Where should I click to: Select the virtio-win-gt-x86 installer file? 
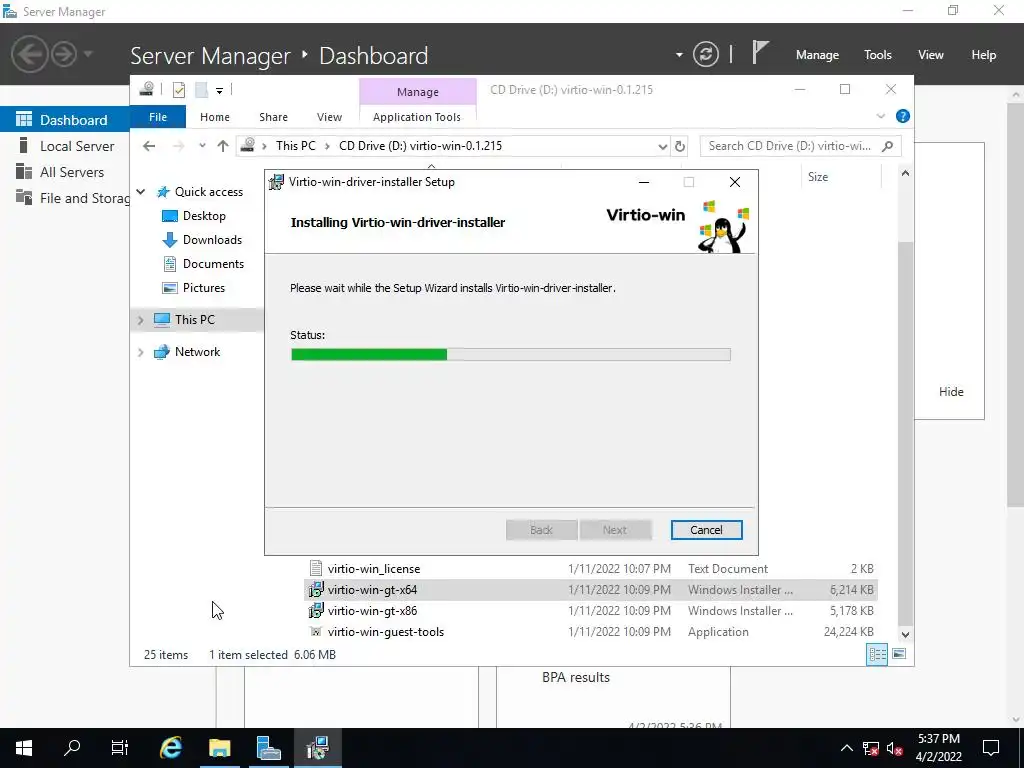click(590, 611)
